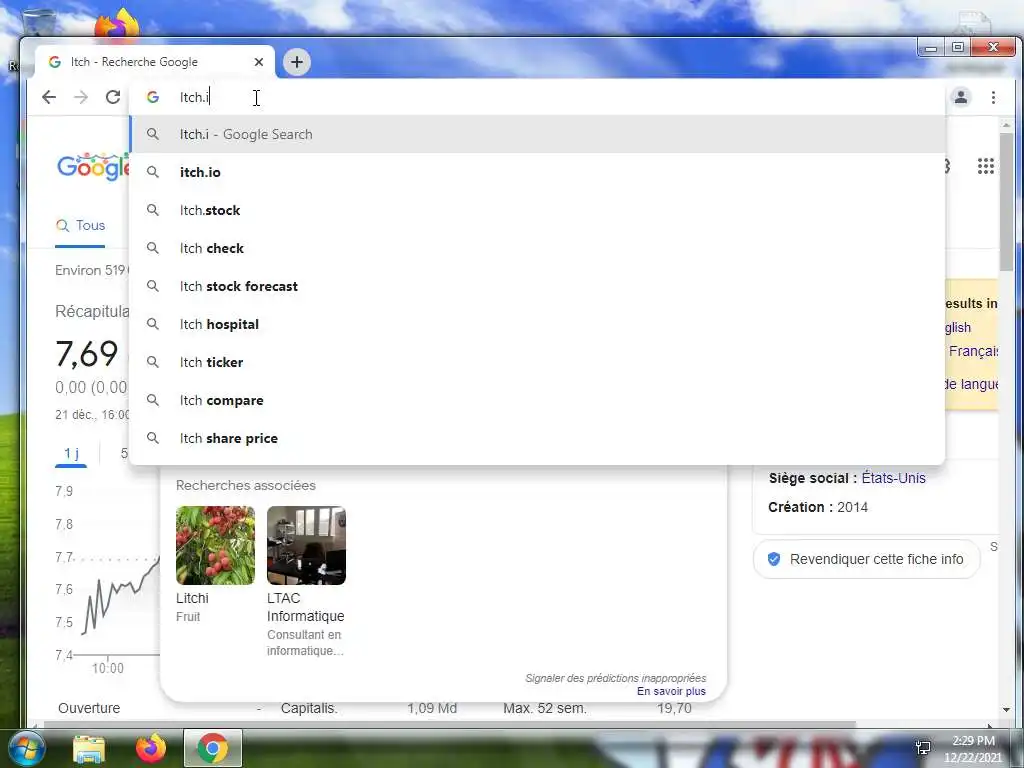Choose the 'Itch ticker' suggestion
Screen dimensions: 1024x768
(537, 362)
